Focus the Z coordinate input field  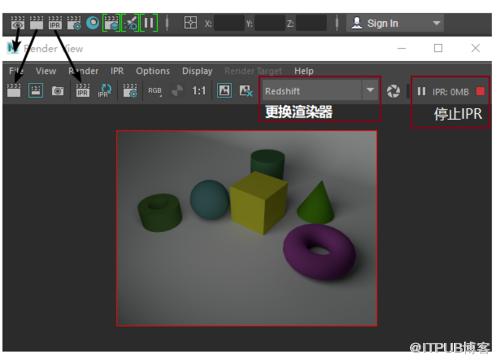(x=311, y=23)
